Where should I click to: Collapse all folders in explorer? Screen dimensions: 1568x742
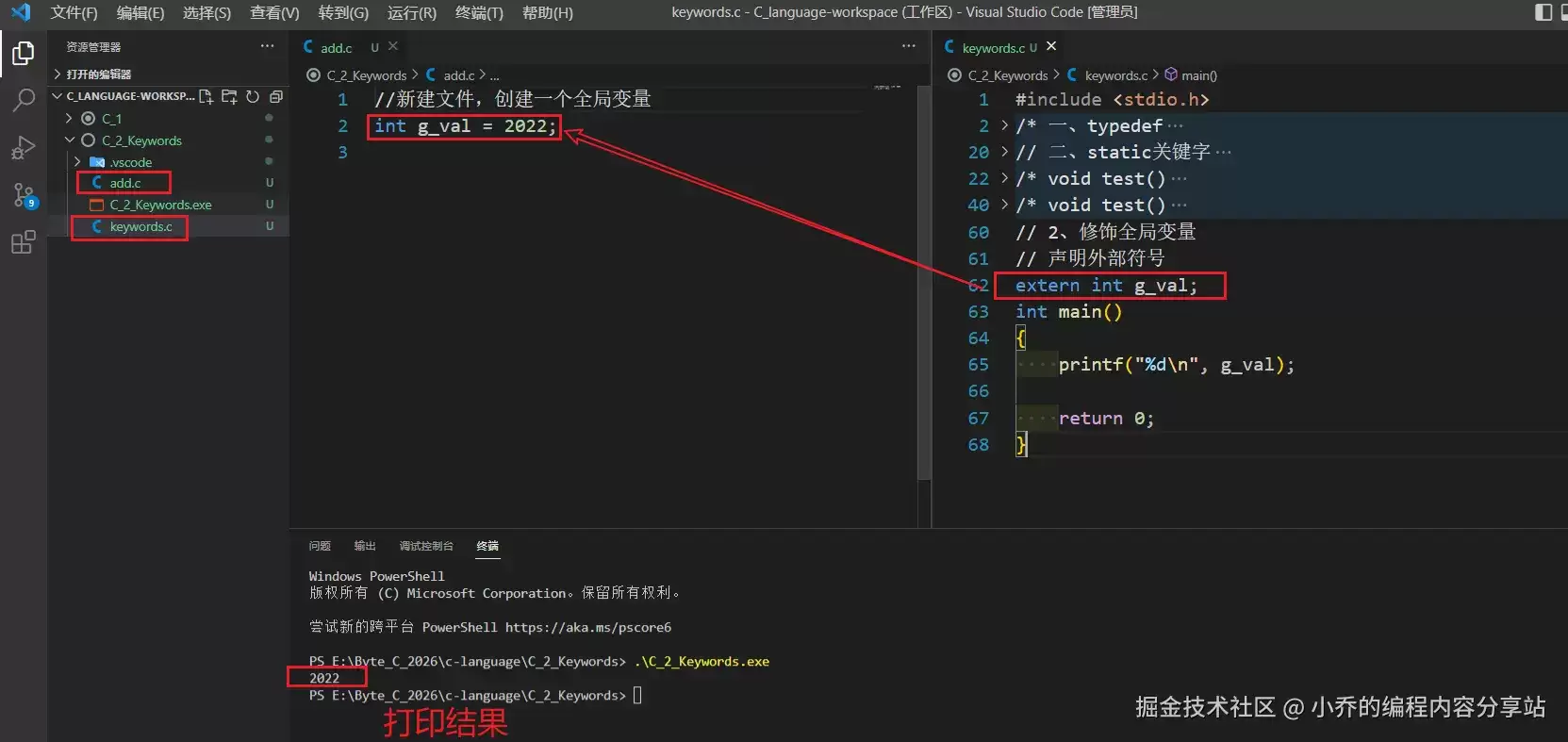(276, 96)
